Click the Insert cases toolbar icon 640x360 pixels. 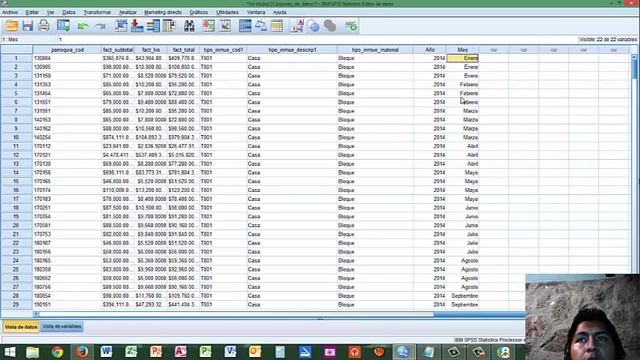(208, 26)
